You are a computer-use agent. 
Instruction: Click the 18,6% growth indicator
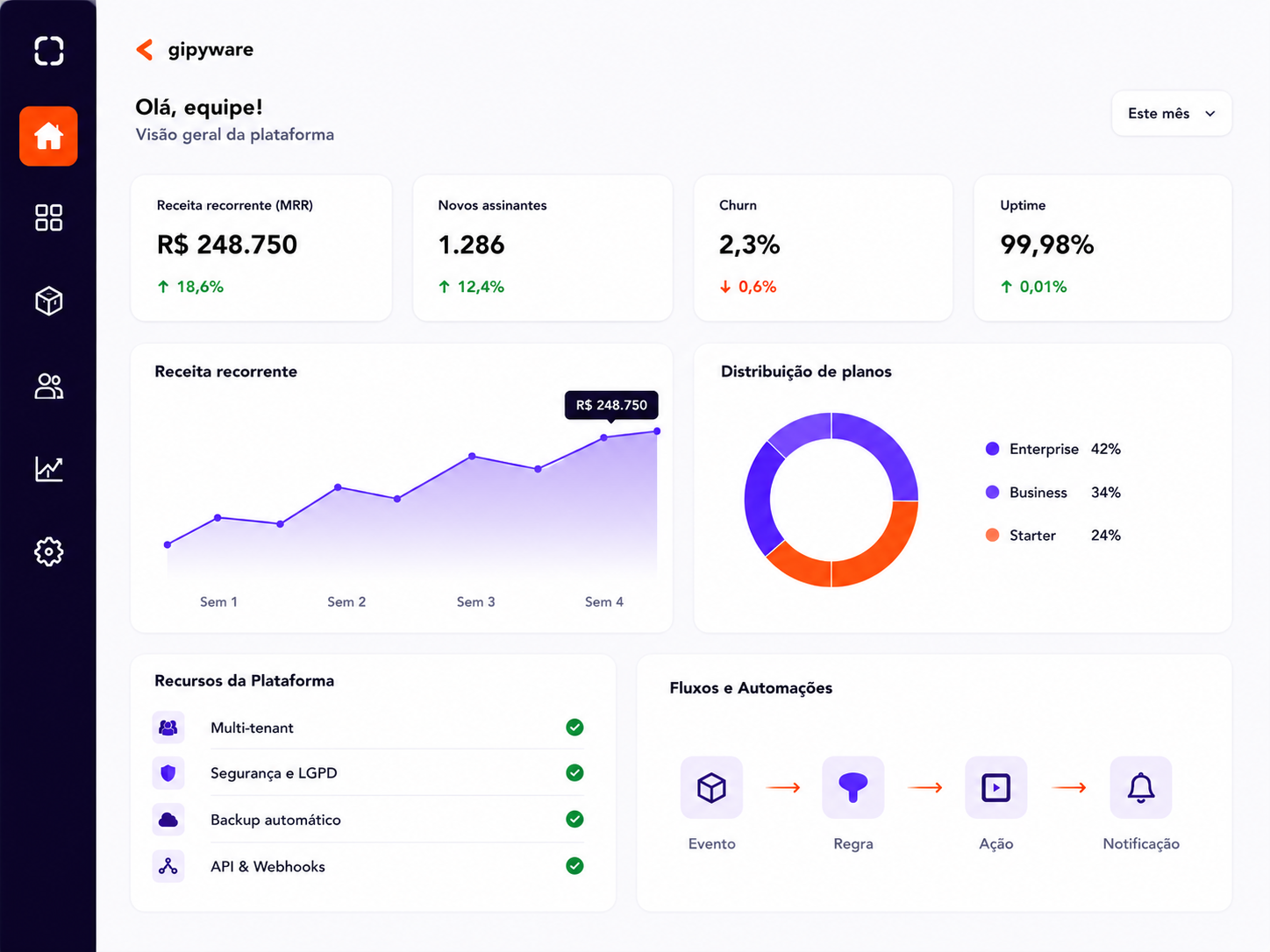pyautogui.click(x=190, y=287)
